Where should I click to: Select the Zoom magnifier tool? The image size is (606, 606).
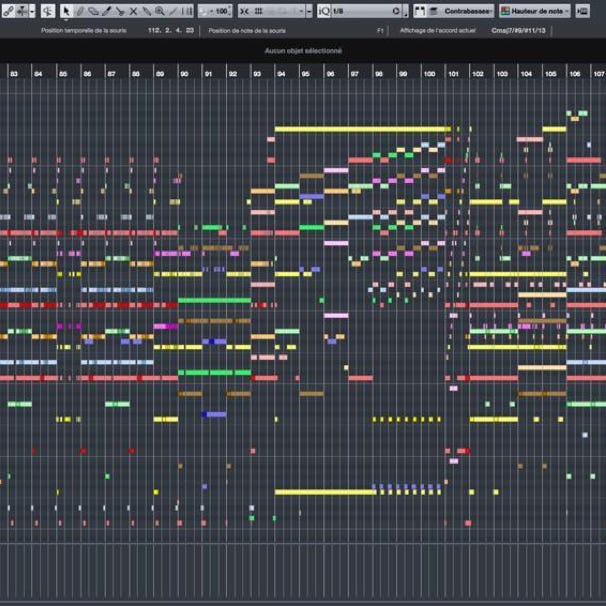(x=159, y=11)
